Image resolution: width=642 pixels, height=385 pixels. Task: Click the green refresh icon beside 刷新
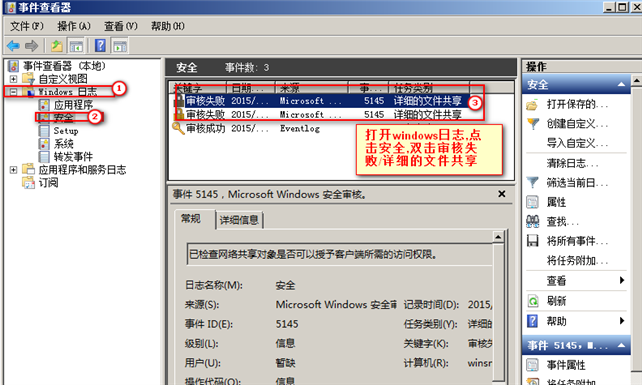(532, 301)
